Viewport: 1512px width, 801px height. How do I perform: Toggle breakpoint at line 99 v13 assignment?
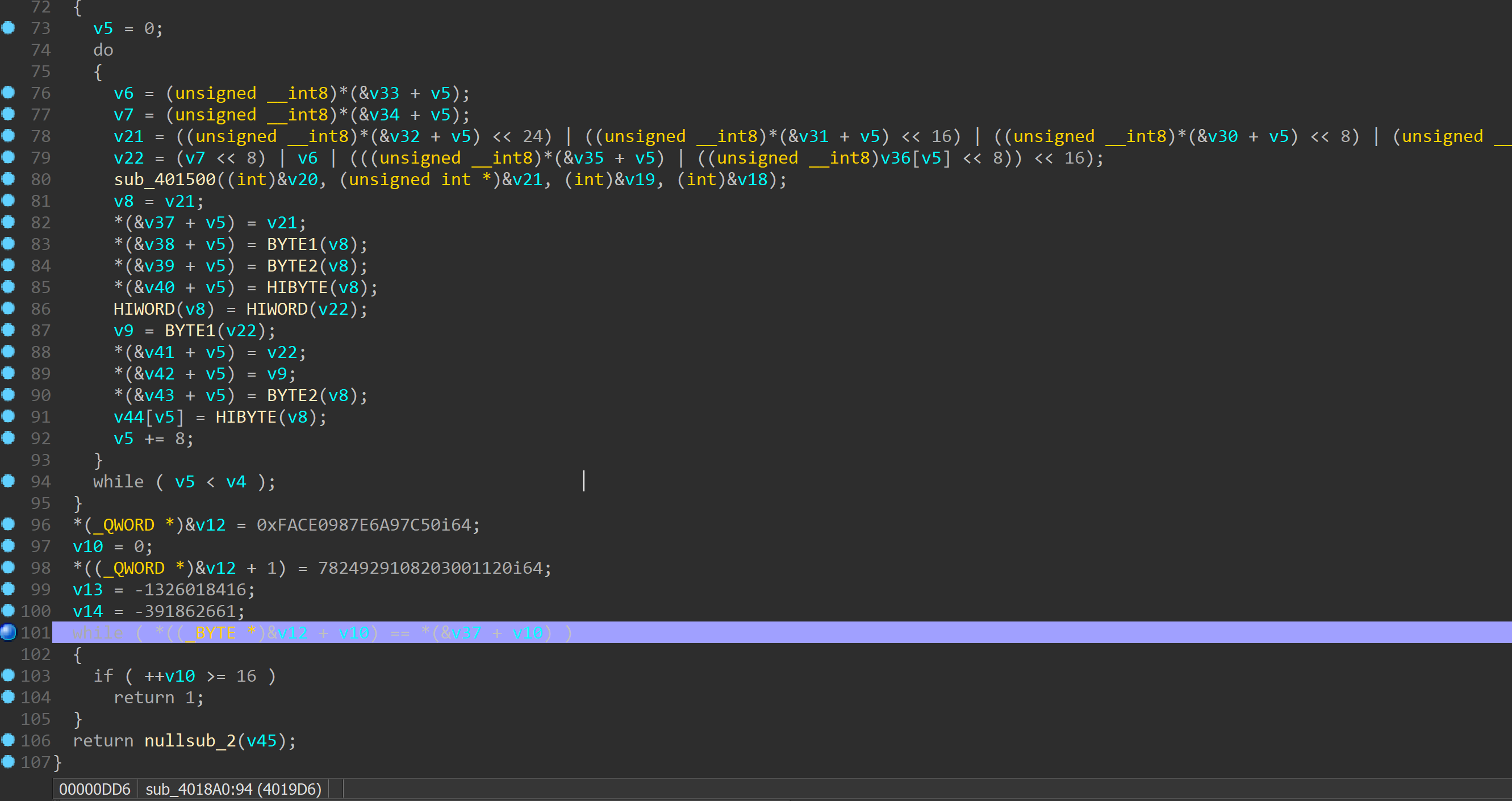pos(8,589)
